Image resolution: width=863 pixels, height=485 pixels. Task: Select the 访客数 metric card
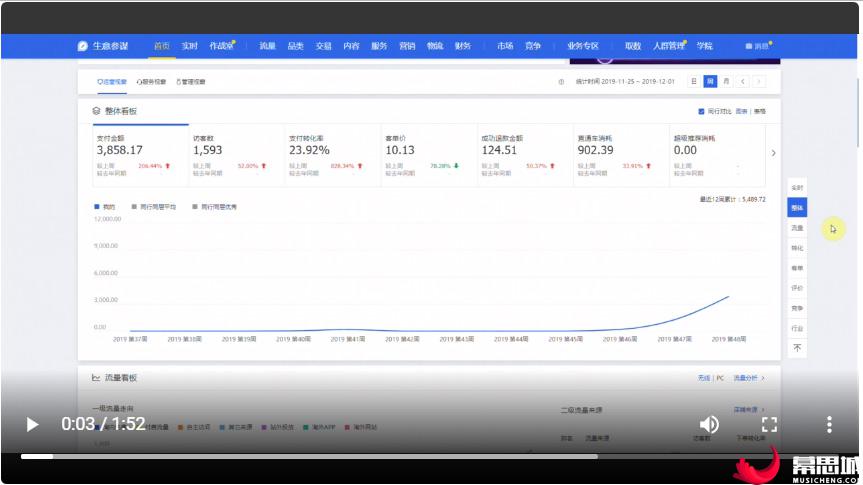[x=237, y=156]
